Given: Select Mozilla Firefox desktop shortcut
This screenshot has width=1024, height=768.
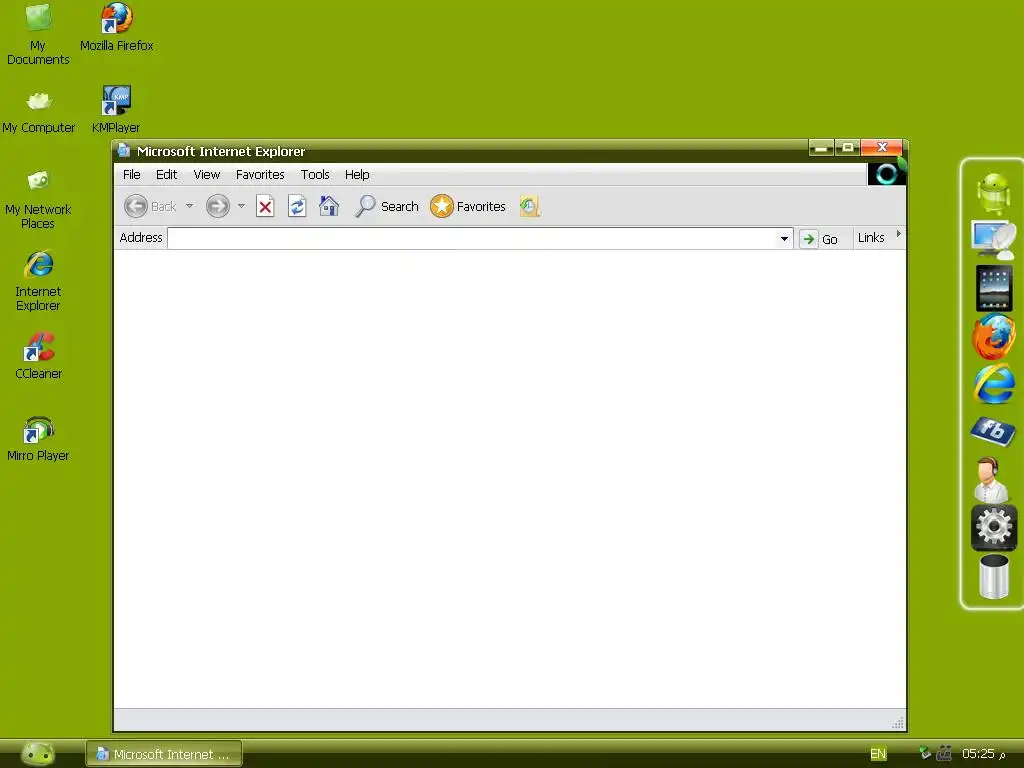Looking at the screenshot, I should click(x=116, y=27).
